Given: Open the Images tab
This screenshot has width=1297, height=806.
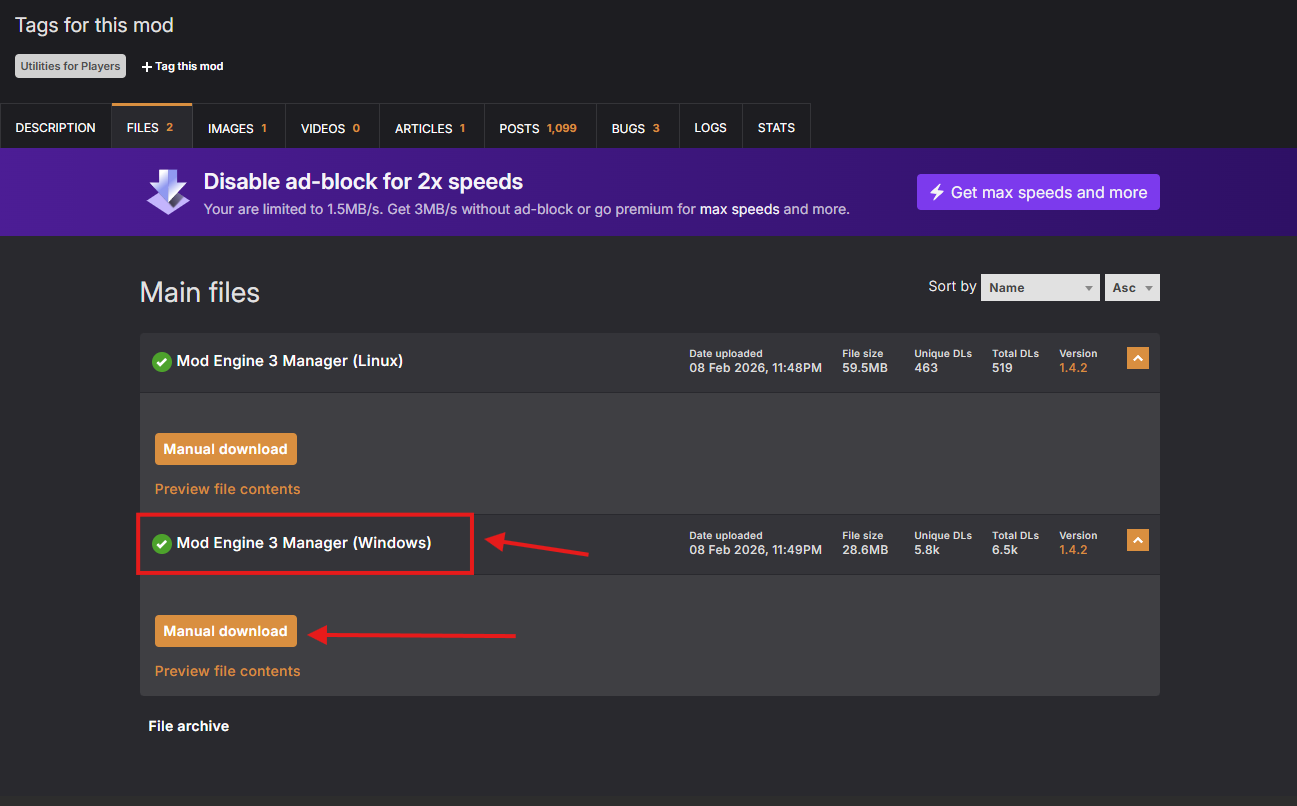Looking at the screenshot, I should tap(238, 128).
